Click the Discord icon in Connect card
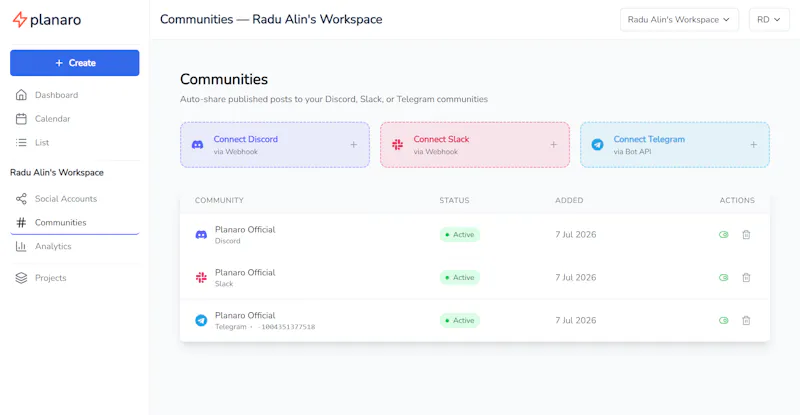The width and height of the screenshot is (800, 415). [x=197, y=145]
